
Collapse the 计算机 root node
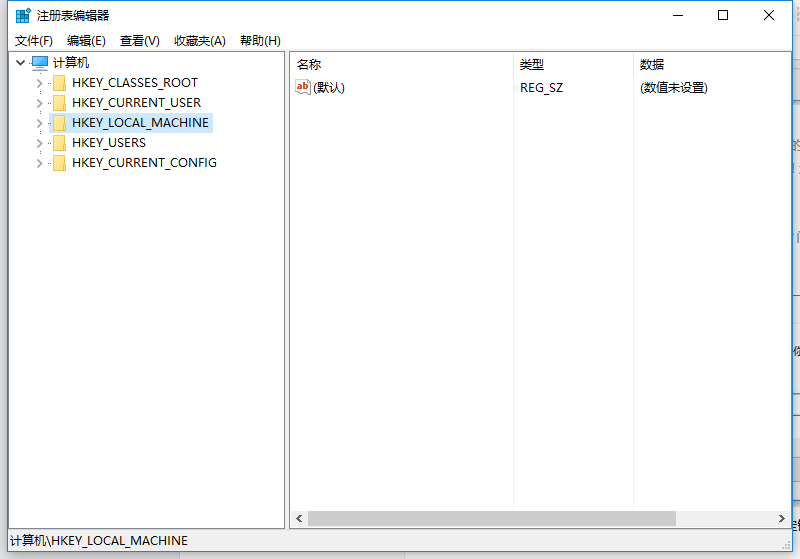pos(20,62)
